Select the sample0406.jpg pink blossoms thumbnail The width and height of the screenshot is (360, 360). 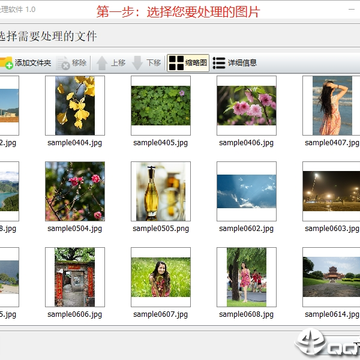coord(246,105)
